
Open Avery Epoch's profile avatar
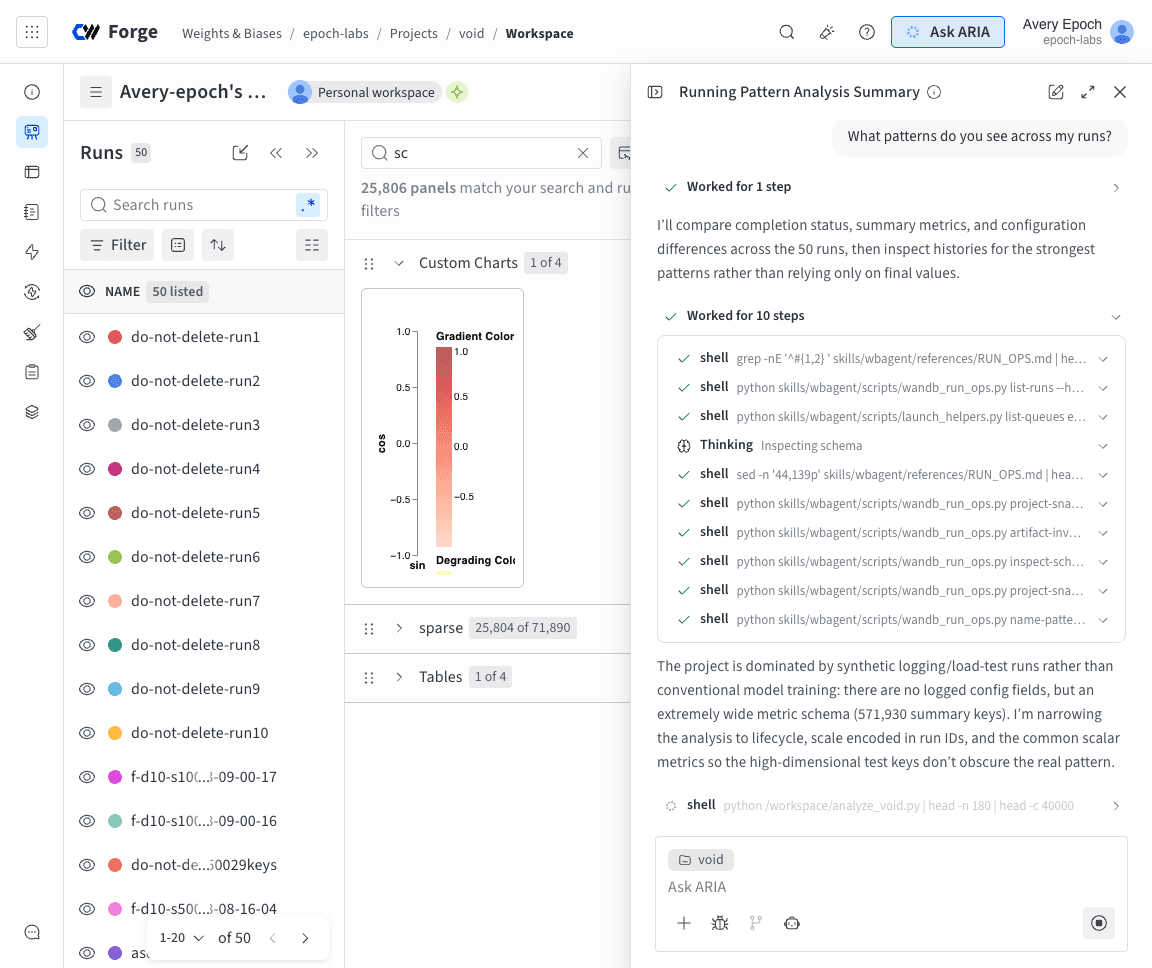point(1122,32)
